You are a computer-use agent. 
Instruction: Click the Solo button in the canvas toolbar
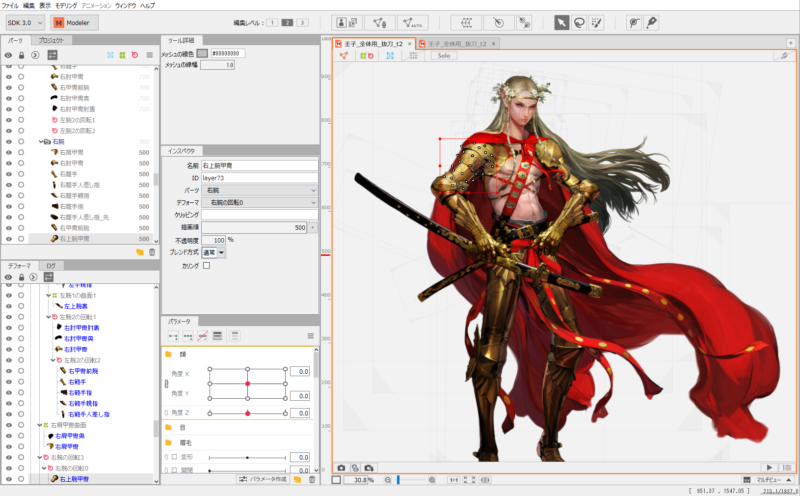(444, 56)
